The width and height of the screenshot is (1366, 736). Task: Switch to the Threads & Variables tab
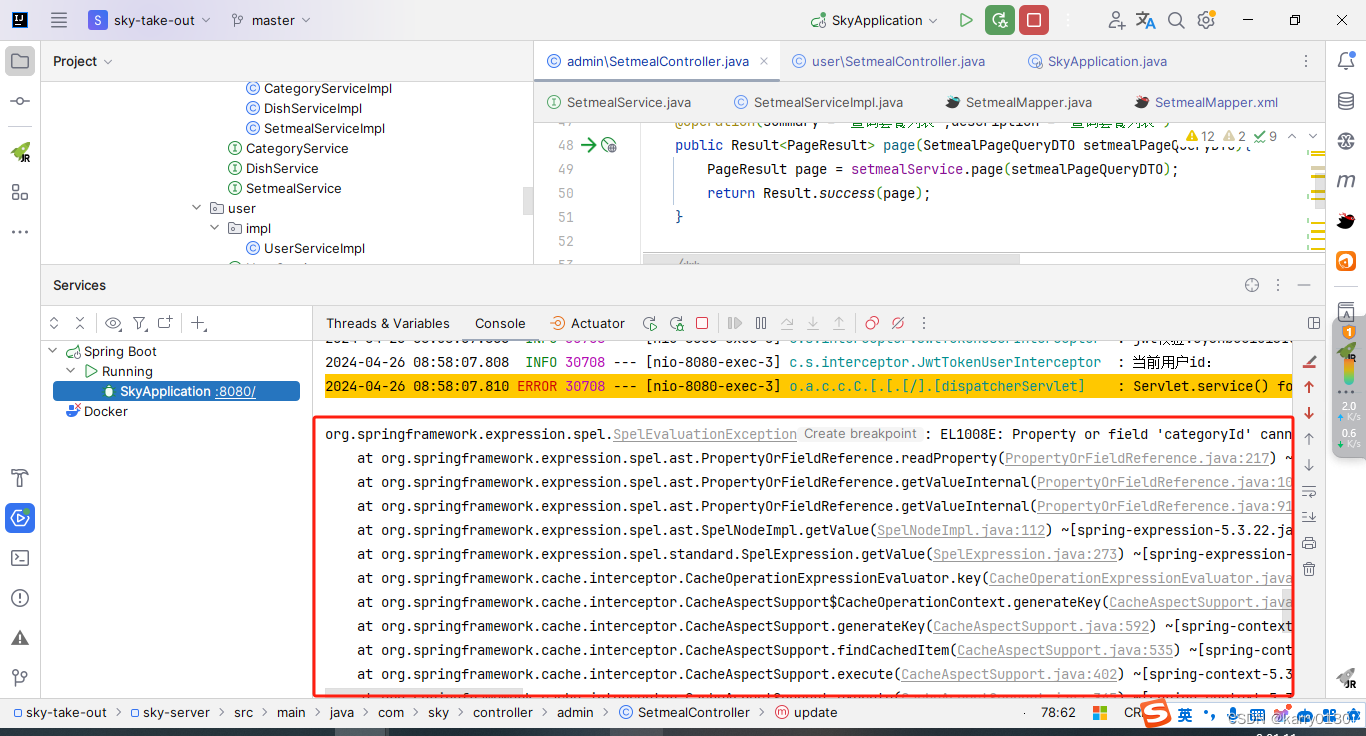387,323
